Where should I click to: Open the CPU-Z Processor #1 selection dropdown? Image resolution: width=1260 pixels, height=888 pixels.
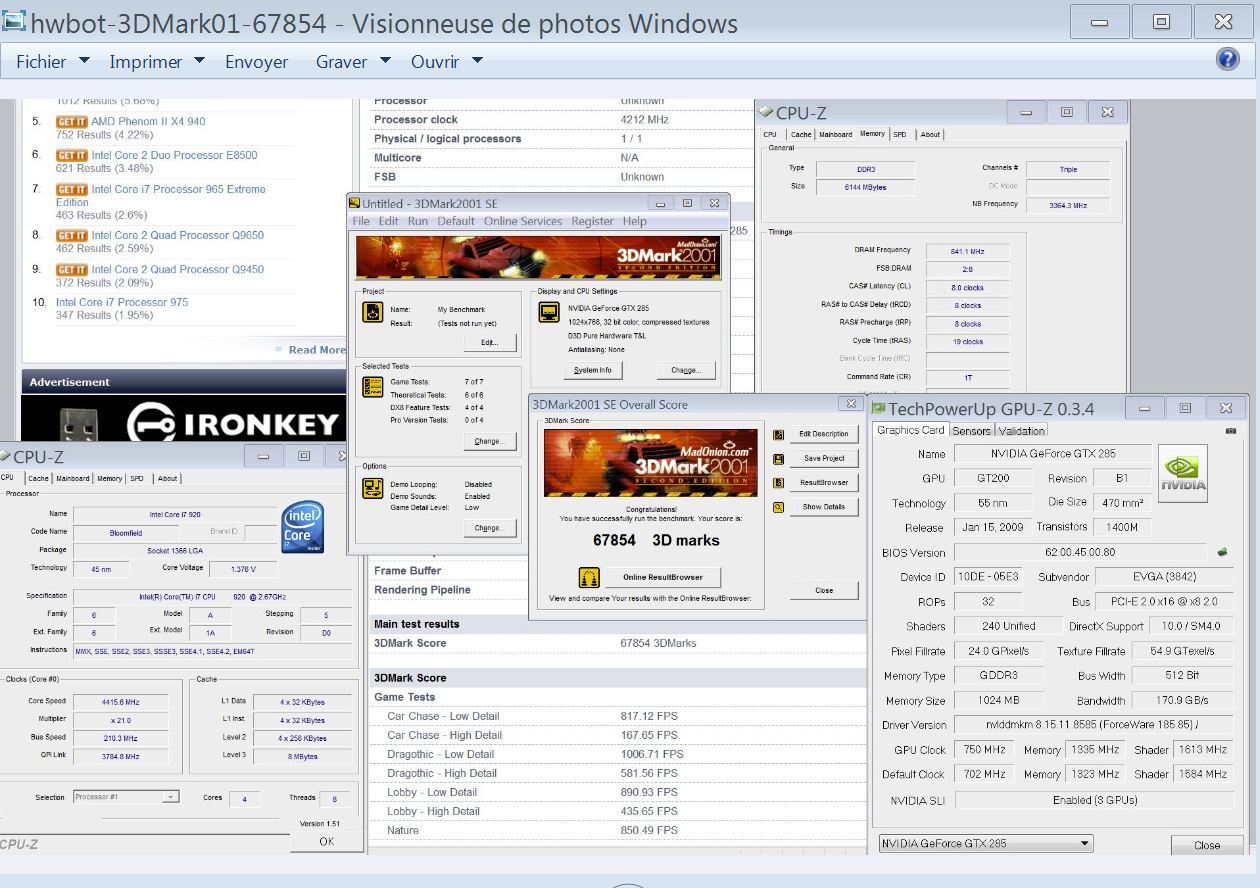pyautogui.click(x=126, y=797)
